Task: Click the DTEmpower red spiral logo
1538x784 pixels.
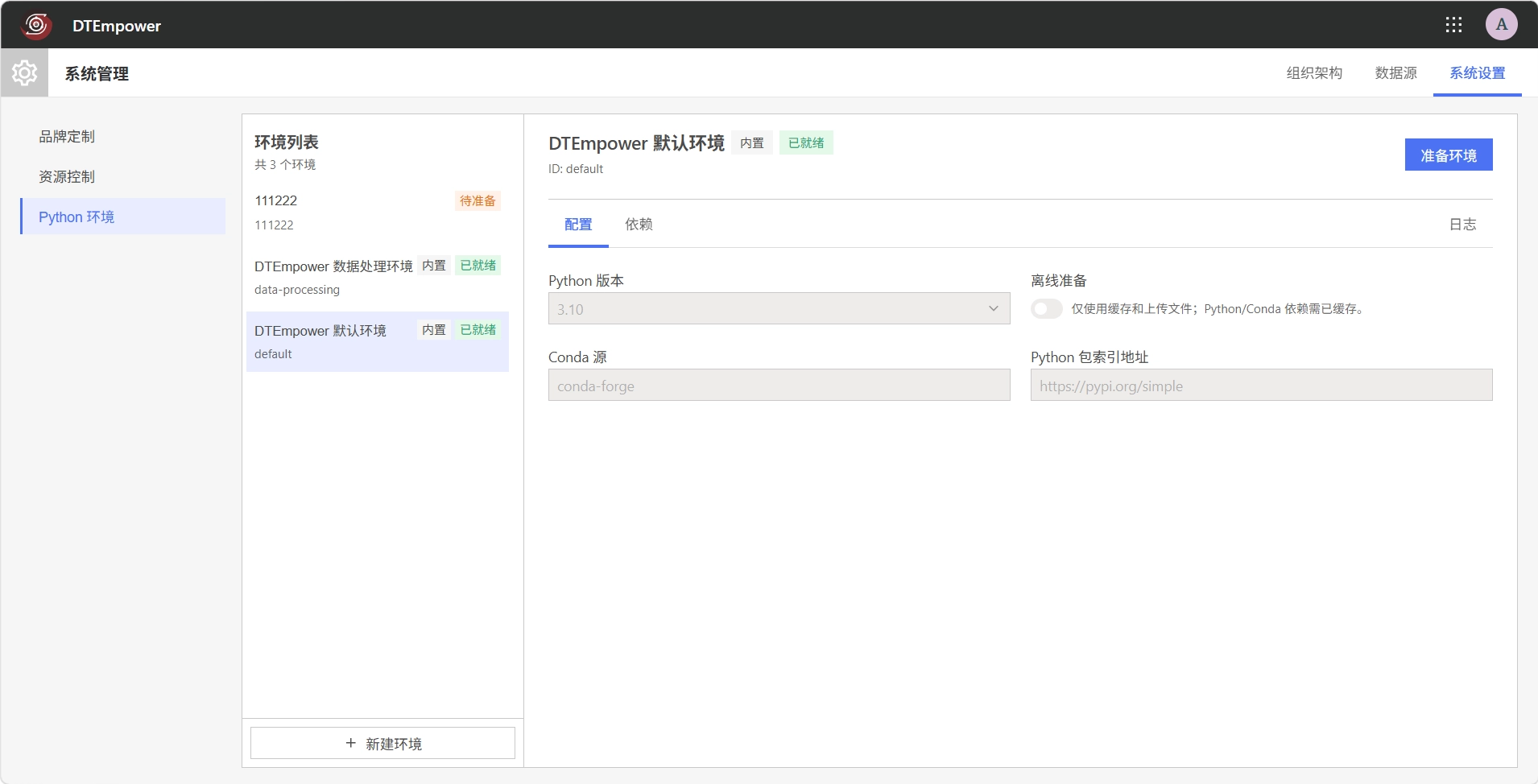Action: (x=36, y=25)
